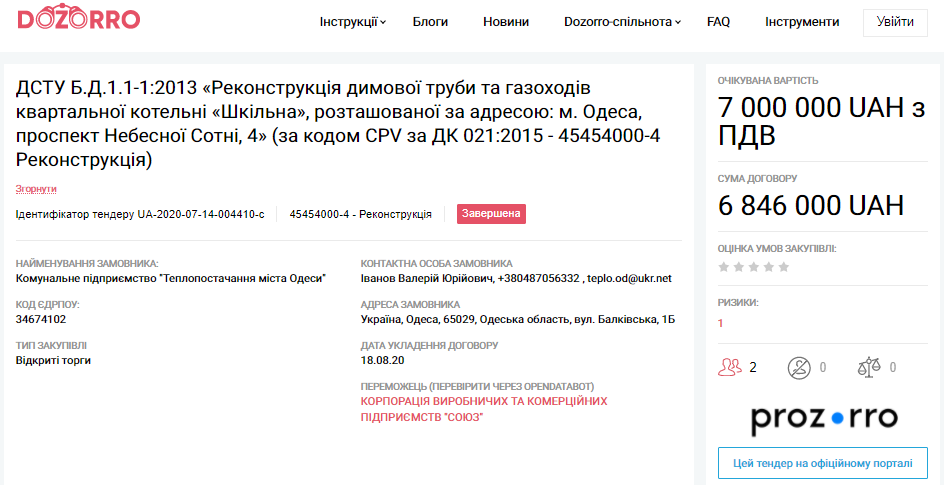Image resolution: width=944 pixels, height=485 pixels.
Task: Select tender identifier UA-2020-07-14-004410-c text
Action: pos(140,214)
